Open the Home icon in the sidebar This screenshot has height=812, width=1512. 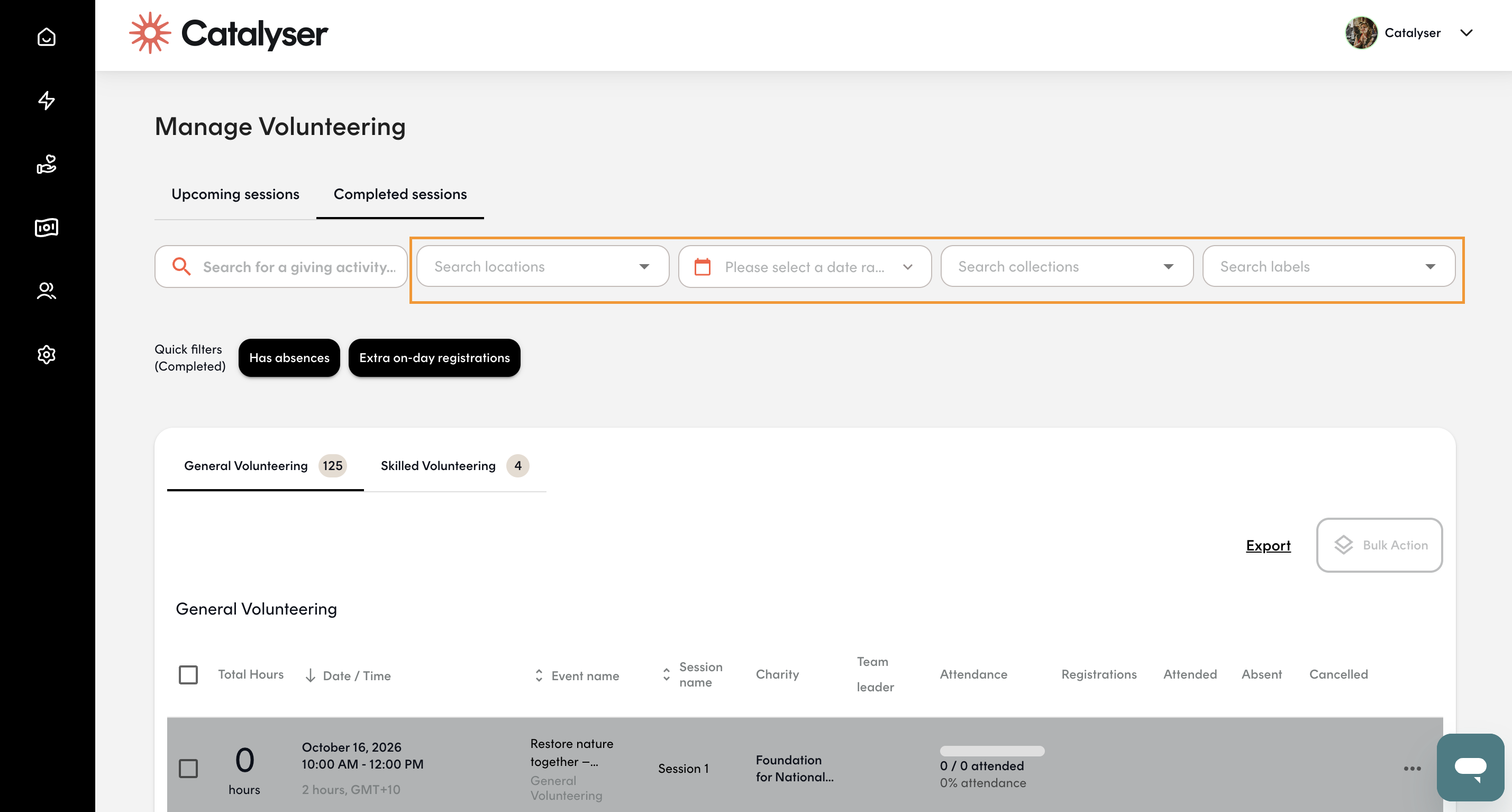pos(47,37)
